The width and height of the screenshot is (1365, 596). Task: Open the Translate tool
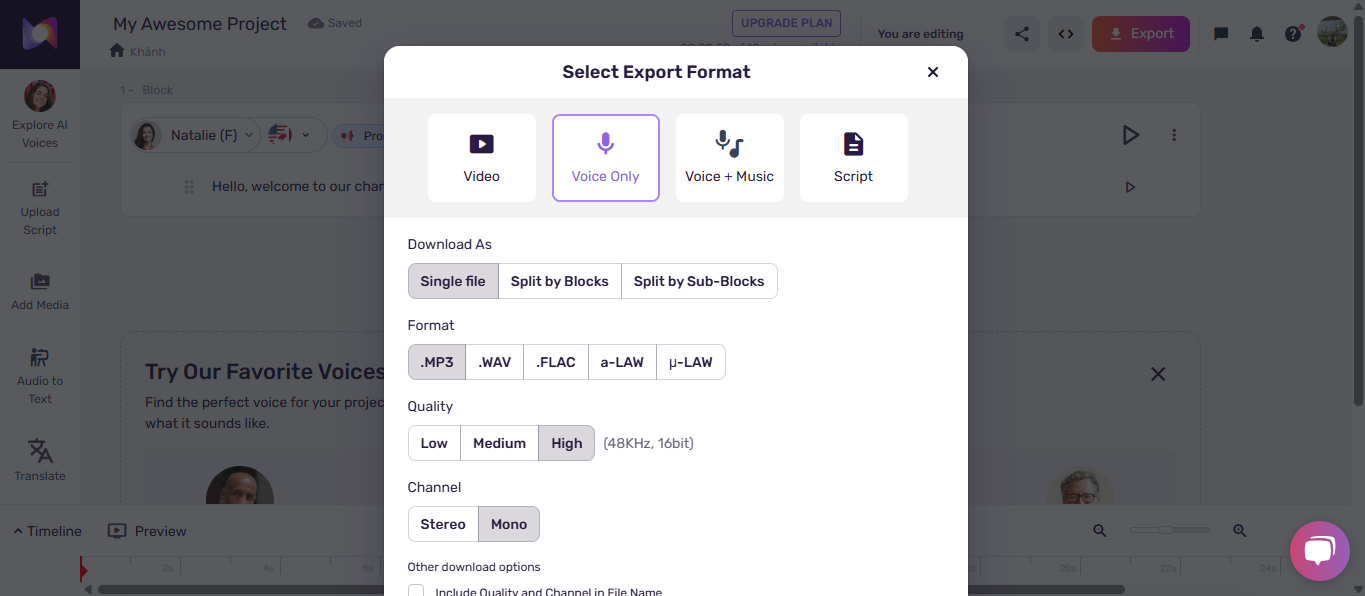coord(40,460)
